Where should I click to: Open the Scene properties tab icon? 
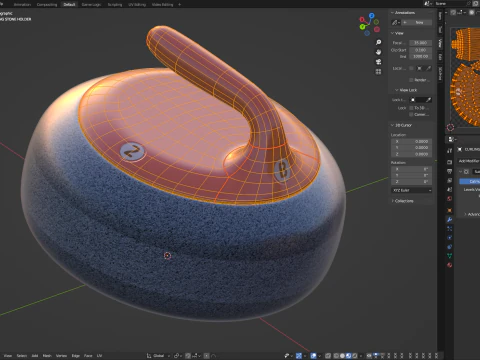click(449, 189)
